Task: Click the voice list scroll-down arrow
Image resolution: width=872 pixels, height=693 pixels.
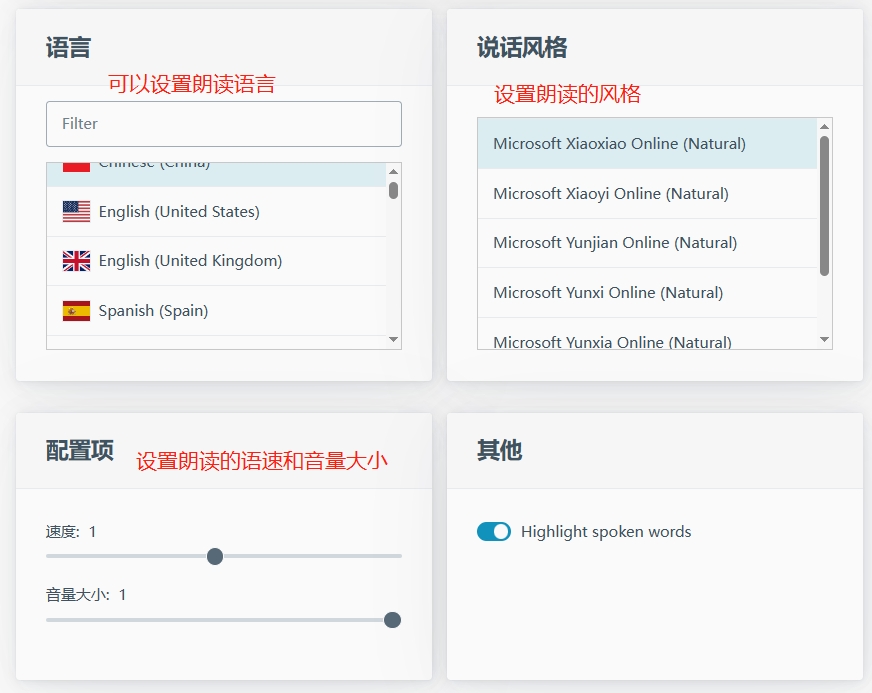Action: point(825,340)
